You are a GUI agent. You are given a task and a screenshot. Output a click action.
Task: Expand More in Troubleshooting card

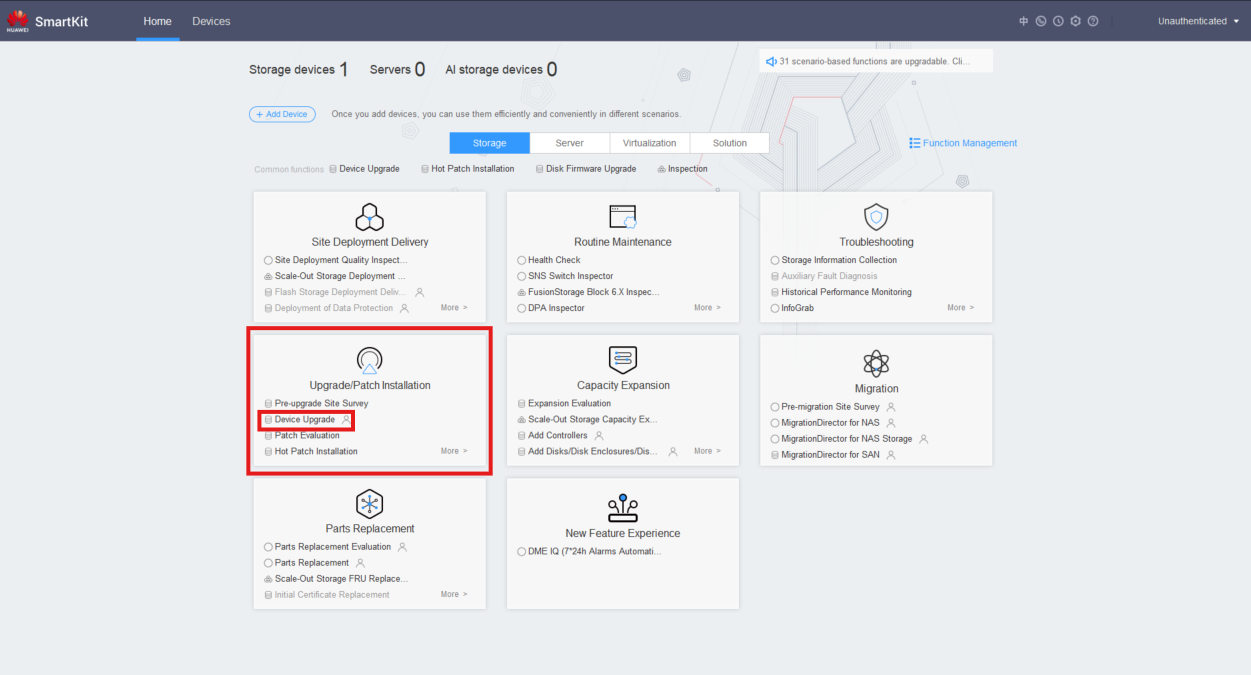pyautogui.click(x=960, y=308)
